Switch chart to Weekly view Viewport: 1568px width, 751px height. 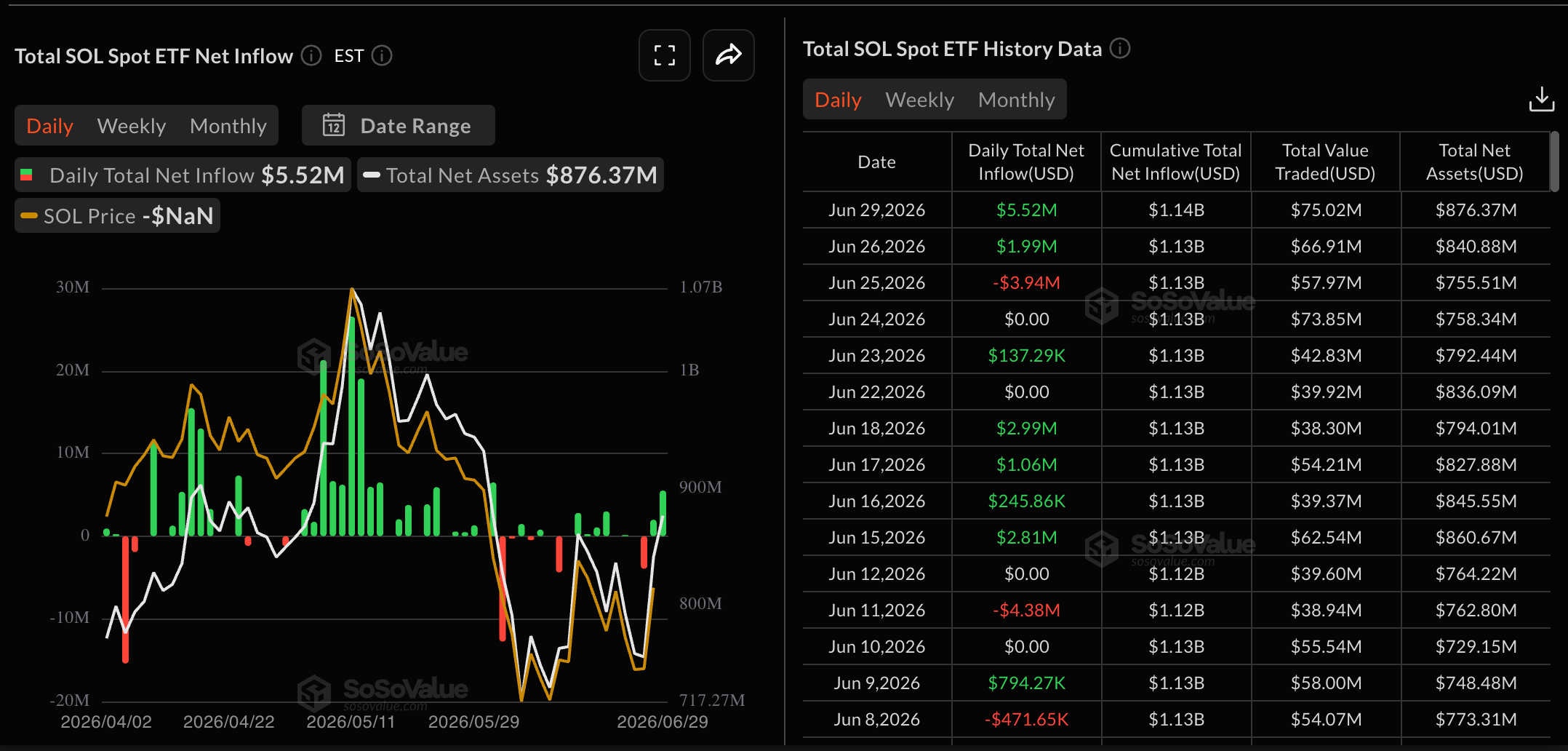132,126
